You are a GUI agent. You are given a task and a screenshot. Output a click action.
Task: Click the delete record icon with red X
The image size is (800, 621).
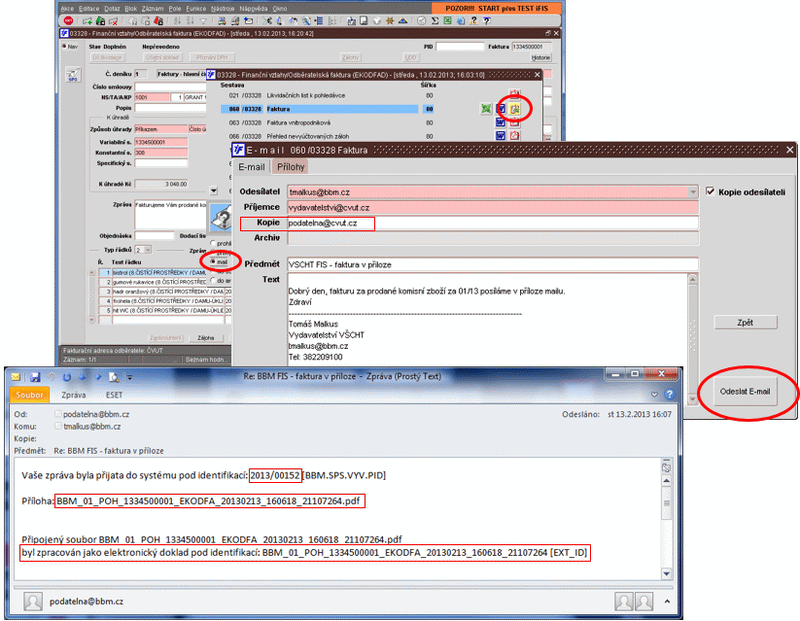click(114, 21)
